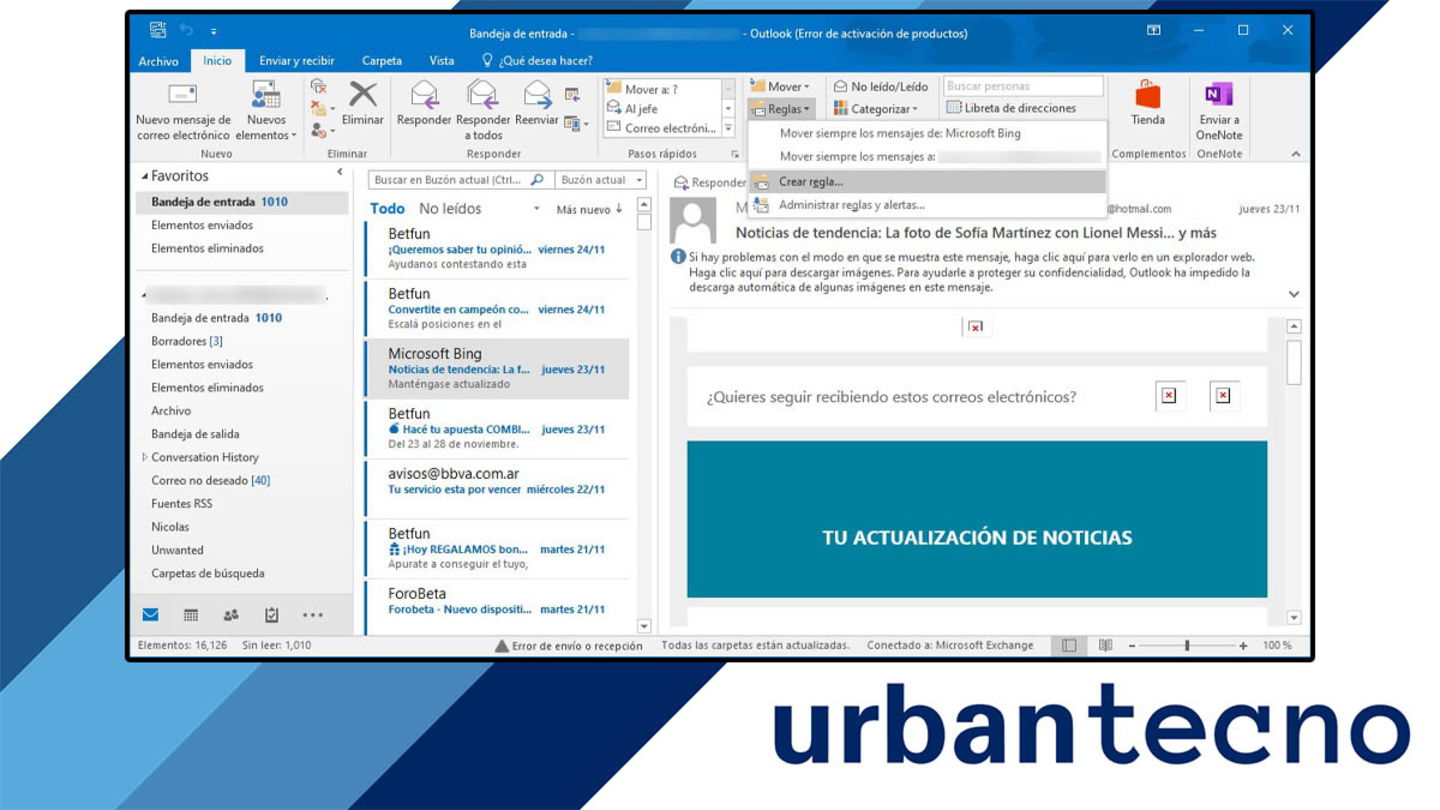Select the 'No leídos' filter tab
The height and width of the screenshot is (810, 1440).
(x=450, y=208)
